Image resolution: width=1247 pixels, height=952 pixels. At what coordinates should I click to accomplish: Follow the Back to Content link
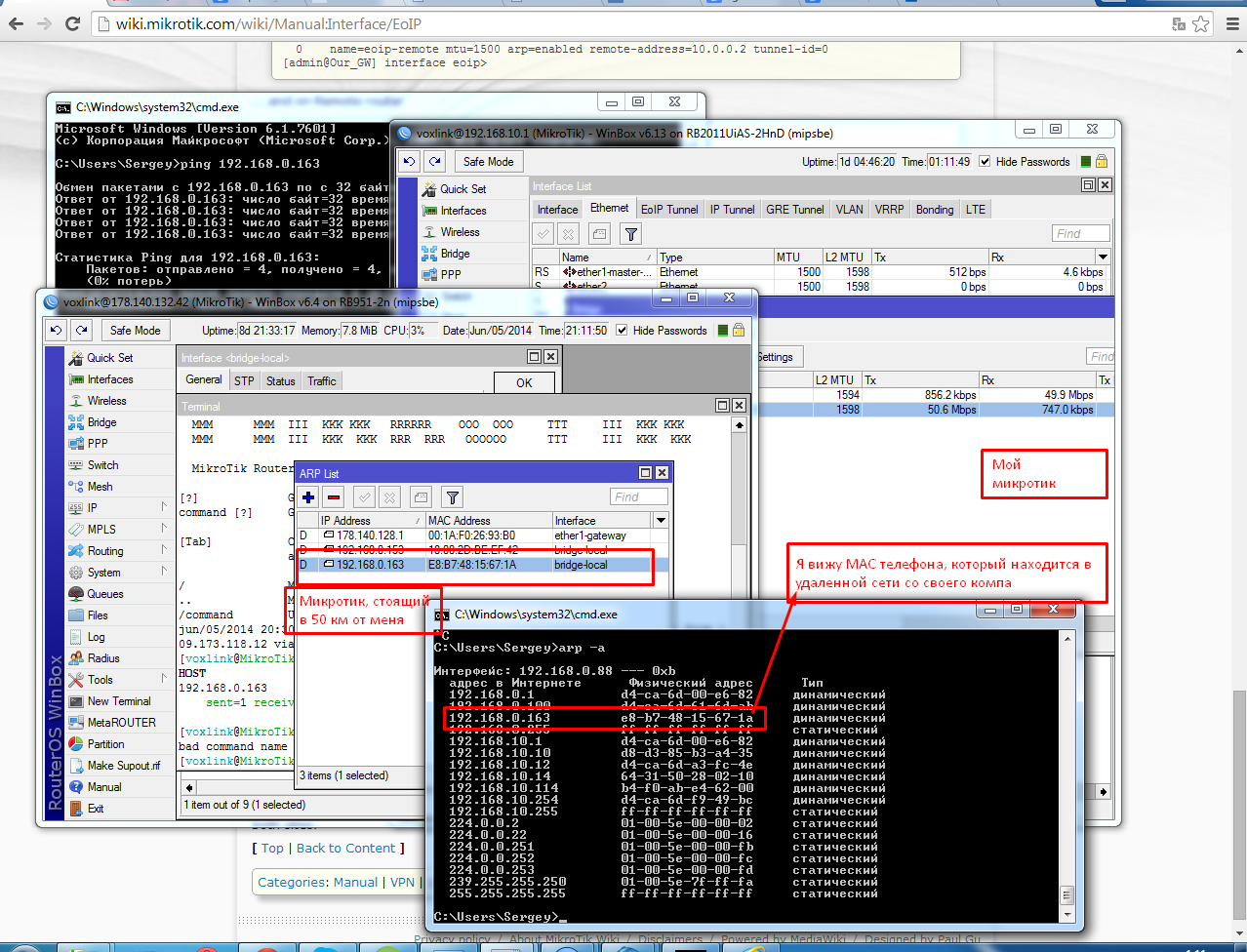(345, 849)
